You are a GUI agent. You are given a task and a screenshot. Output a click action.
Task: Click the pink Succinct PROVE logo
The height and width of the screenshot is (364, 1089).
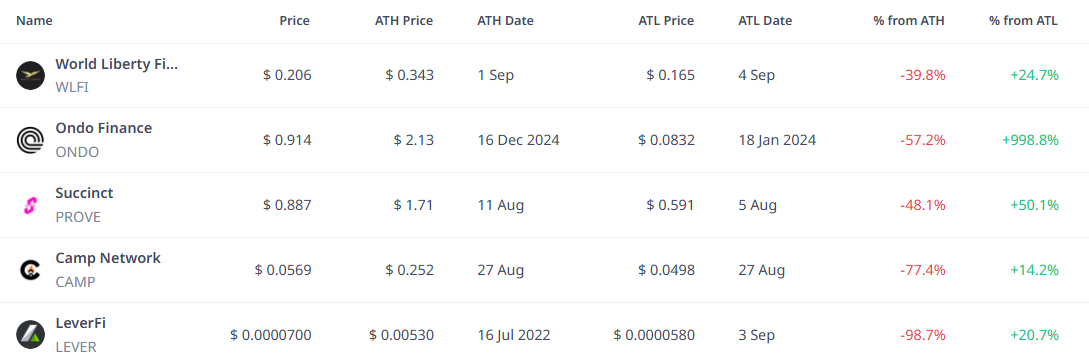31,206
